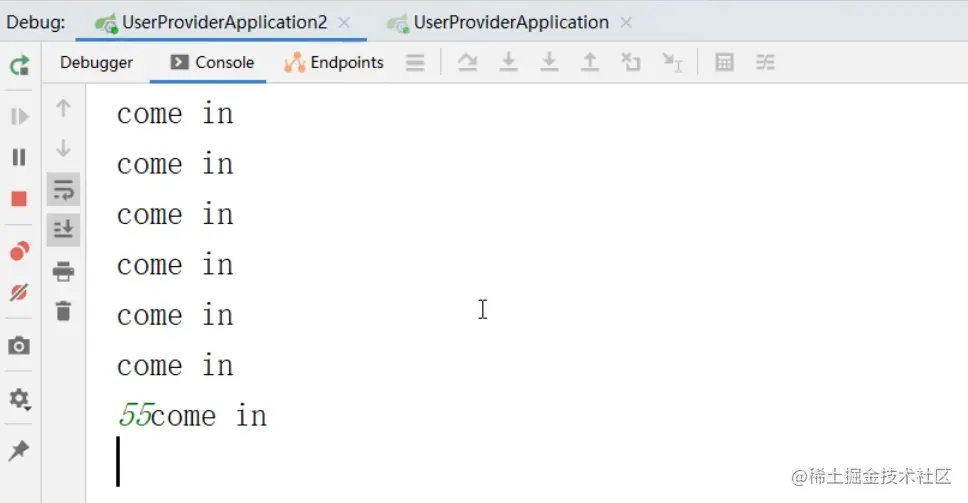Open the Endpoints tab
Screen dimensions: 968x503
334,62
